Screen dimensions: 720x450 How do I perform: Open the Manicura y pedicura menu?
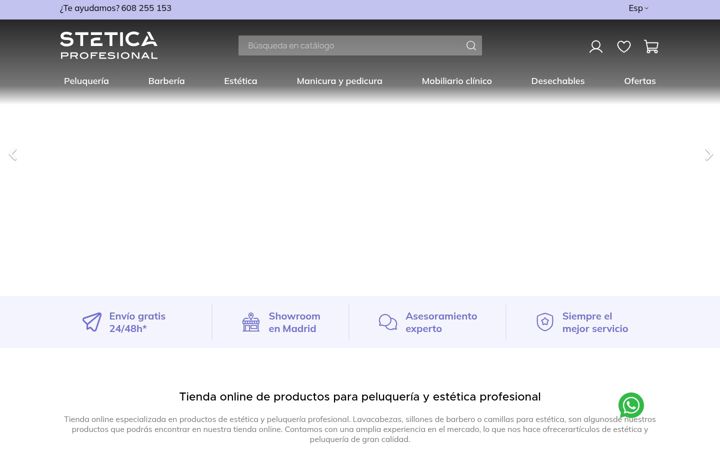coord(339,81)
